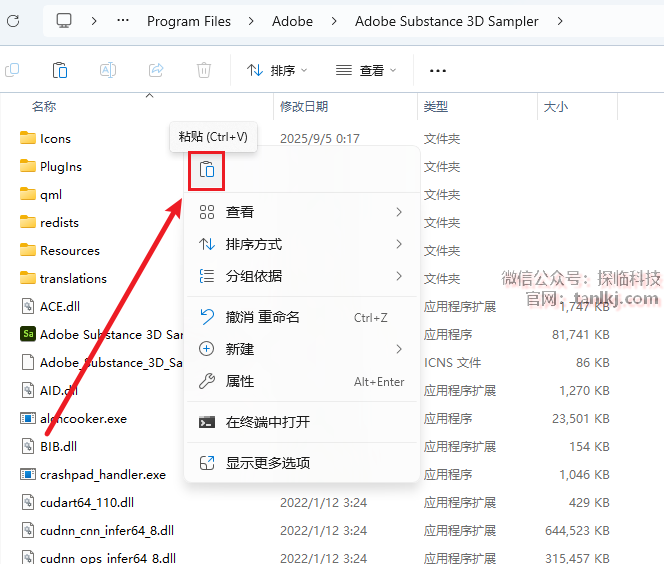Viewport: 664px width, 569px height.
Task: Click the delete trash icon in toolbar
Action: click(204, 70)
